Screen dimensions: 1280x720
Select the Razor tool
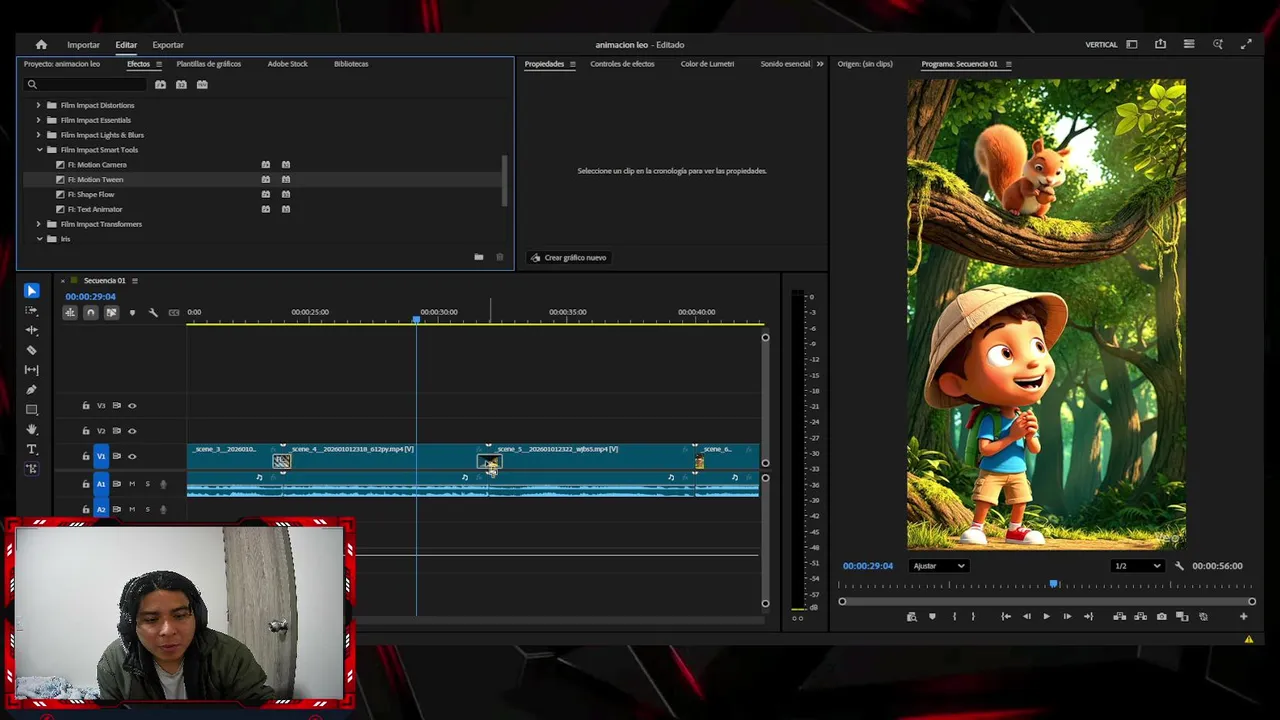pos(31,350)
